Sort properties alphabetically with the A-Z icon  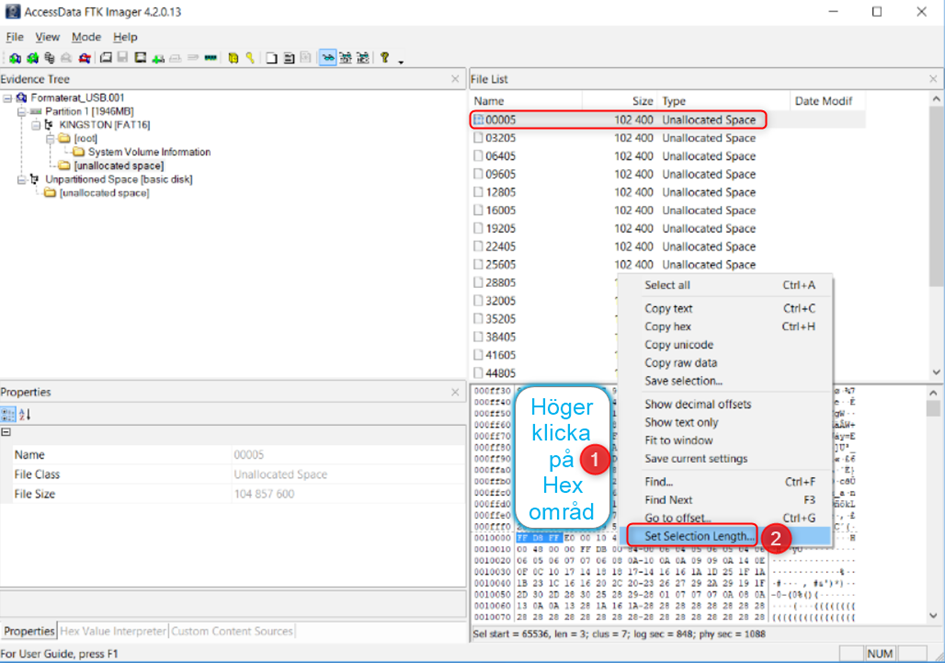[x=26, y=414]
